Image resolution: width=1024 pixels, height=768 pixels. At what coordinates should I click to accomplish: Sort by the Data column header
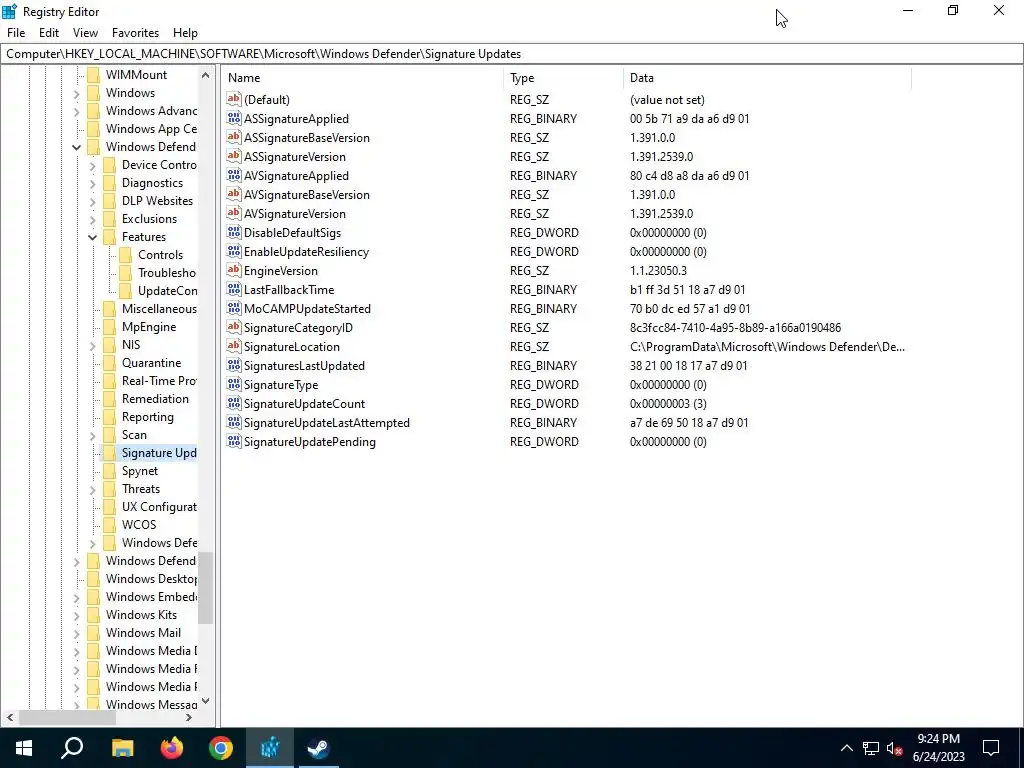(767, 78)
